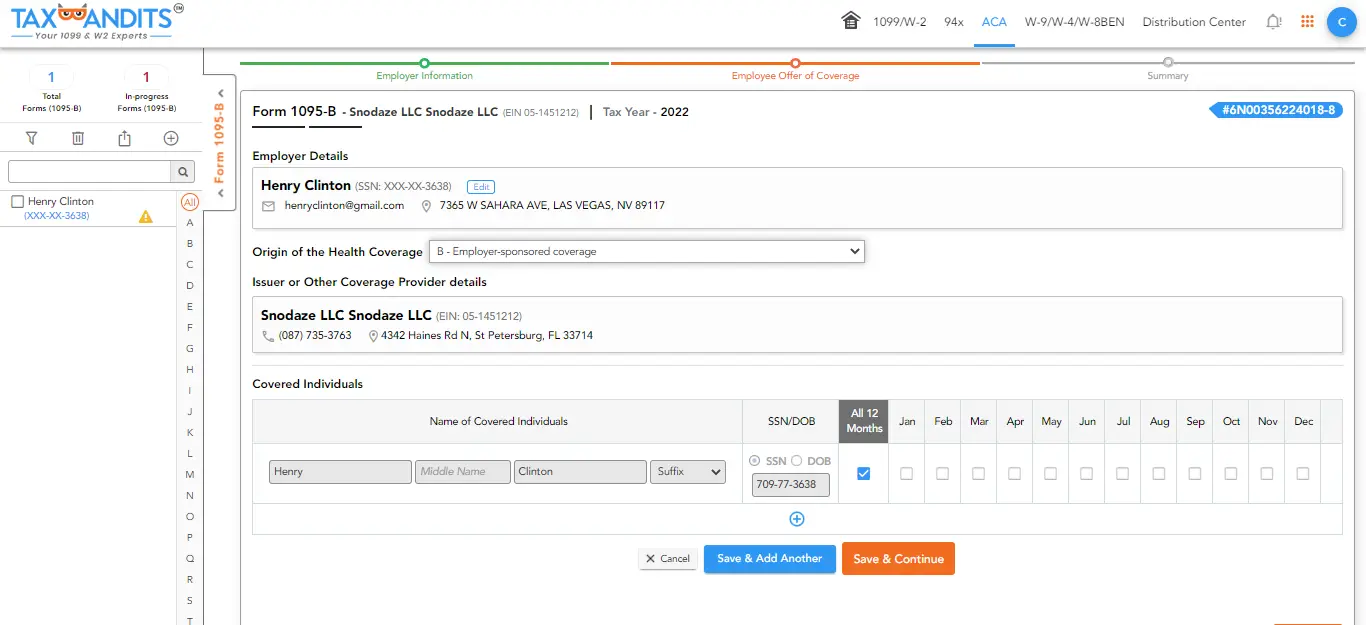
Task: Check the Aug coverage checkbox
Action: pos(1158,473)
